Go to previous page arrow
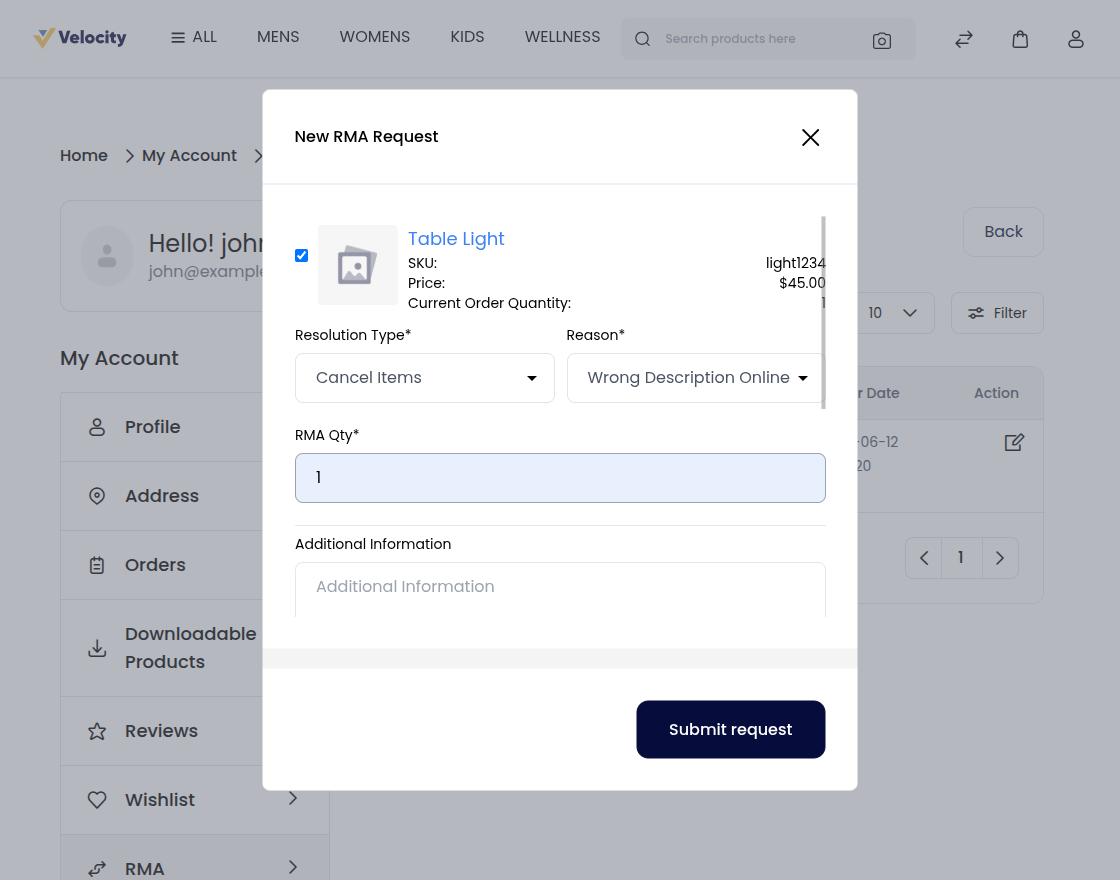1120x880 pixels. point(924,558)
